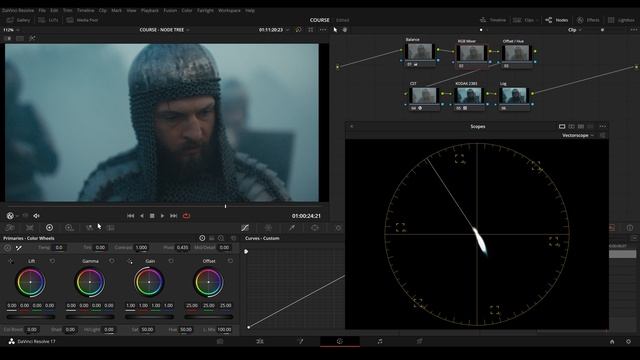Image resolution: width=640 pixels, height=360 pixels.
Task: Open the Color menu
Action: [x=187, y=10]
